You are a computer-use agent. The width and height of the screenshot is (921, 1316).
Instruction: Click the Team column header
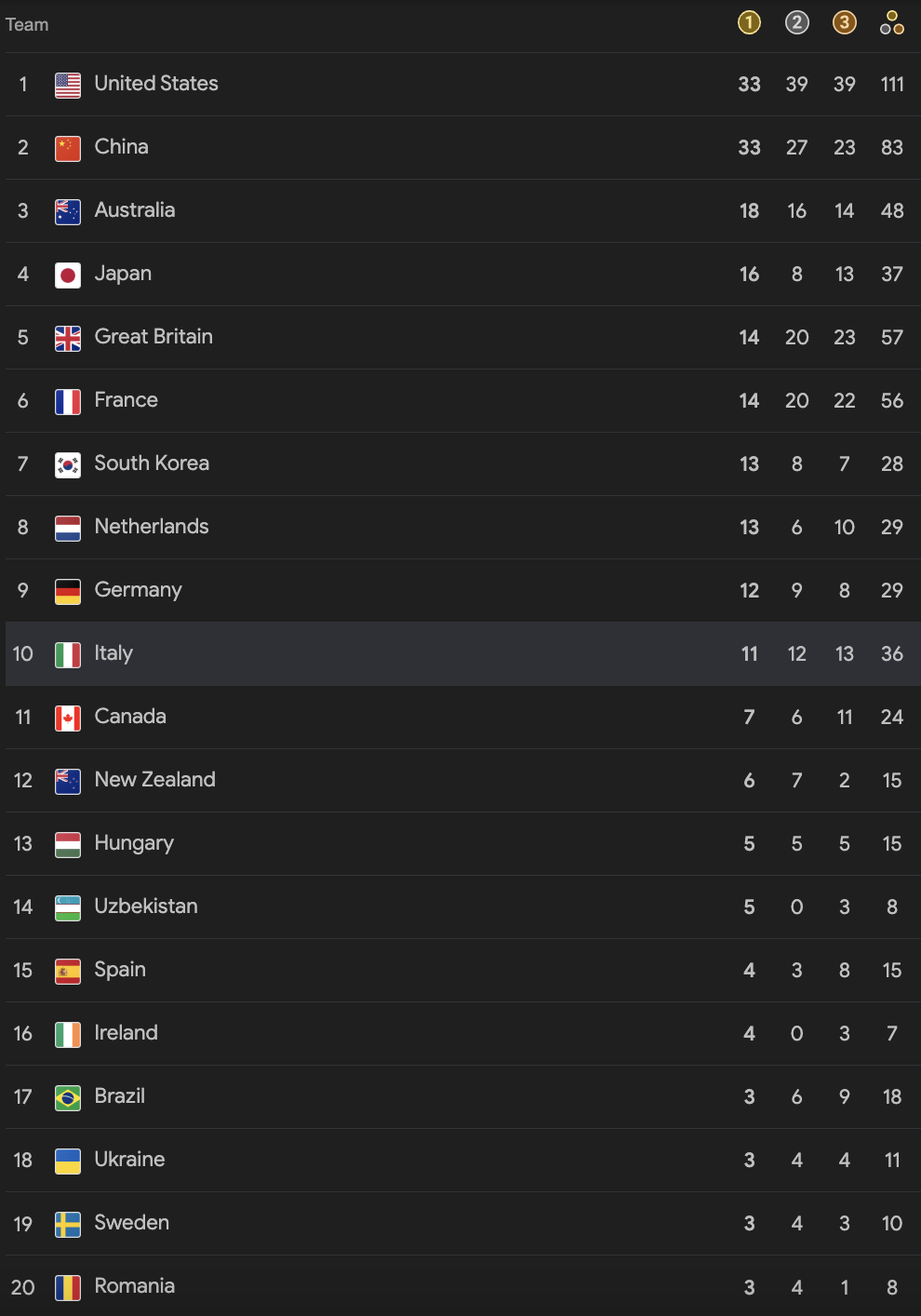pos(27,24)
